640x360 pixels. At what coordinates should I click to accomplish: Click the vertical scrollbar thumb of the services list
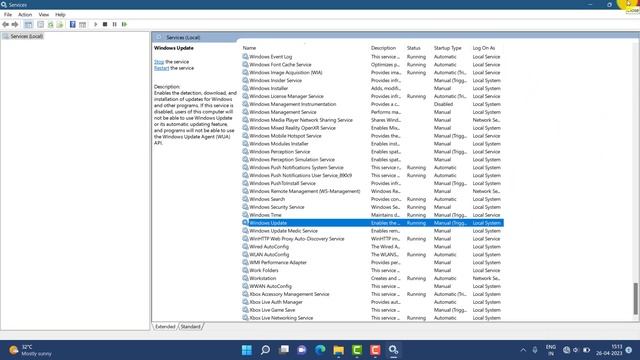[x=636, y=298]
